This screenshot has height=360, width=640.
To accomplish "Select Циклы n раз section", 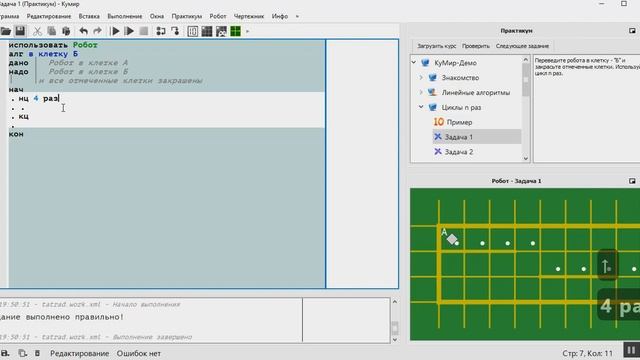I will [461, 107].
